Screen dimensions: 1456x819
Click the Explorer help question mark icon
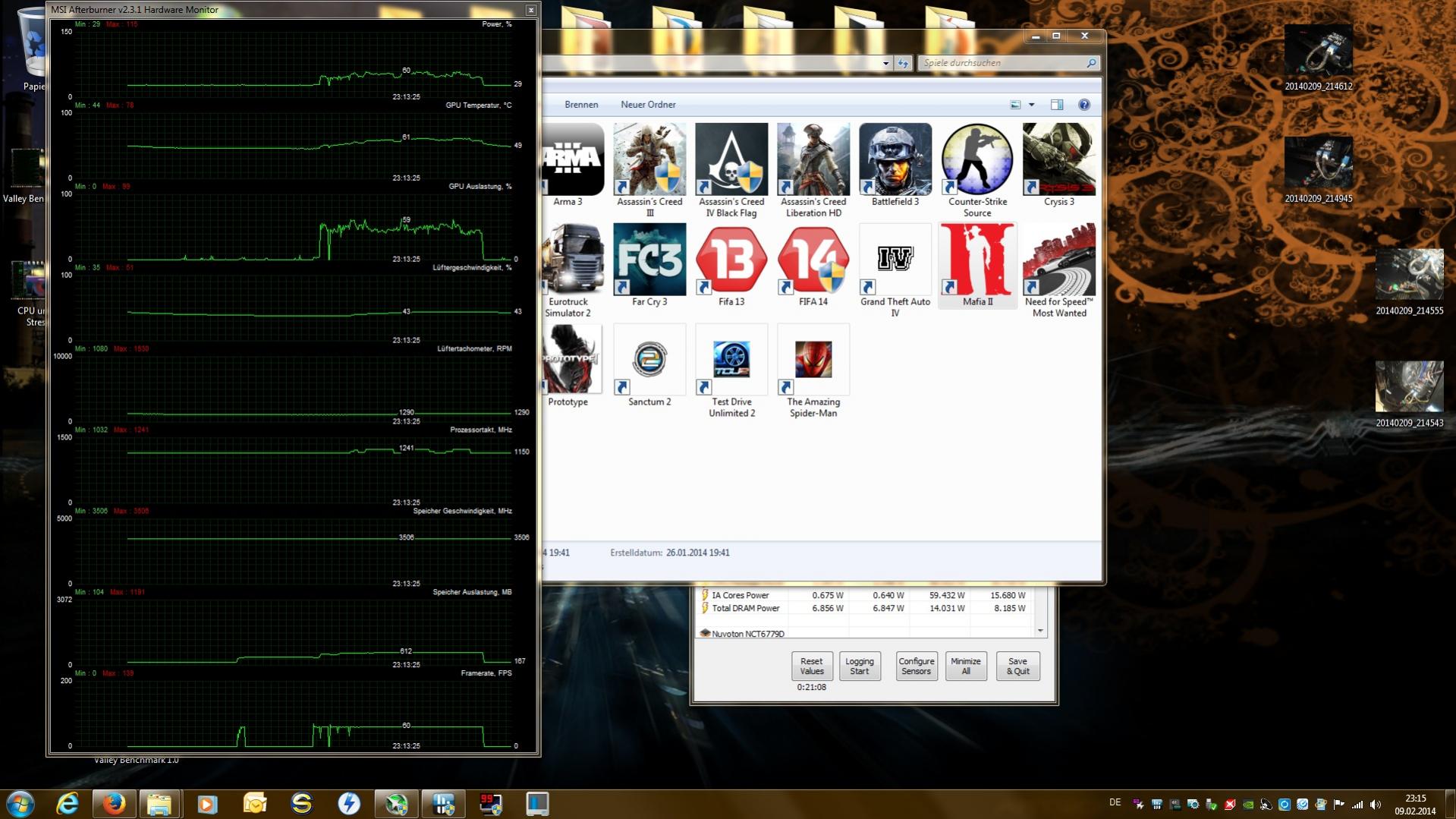(x=1084, y=105)
